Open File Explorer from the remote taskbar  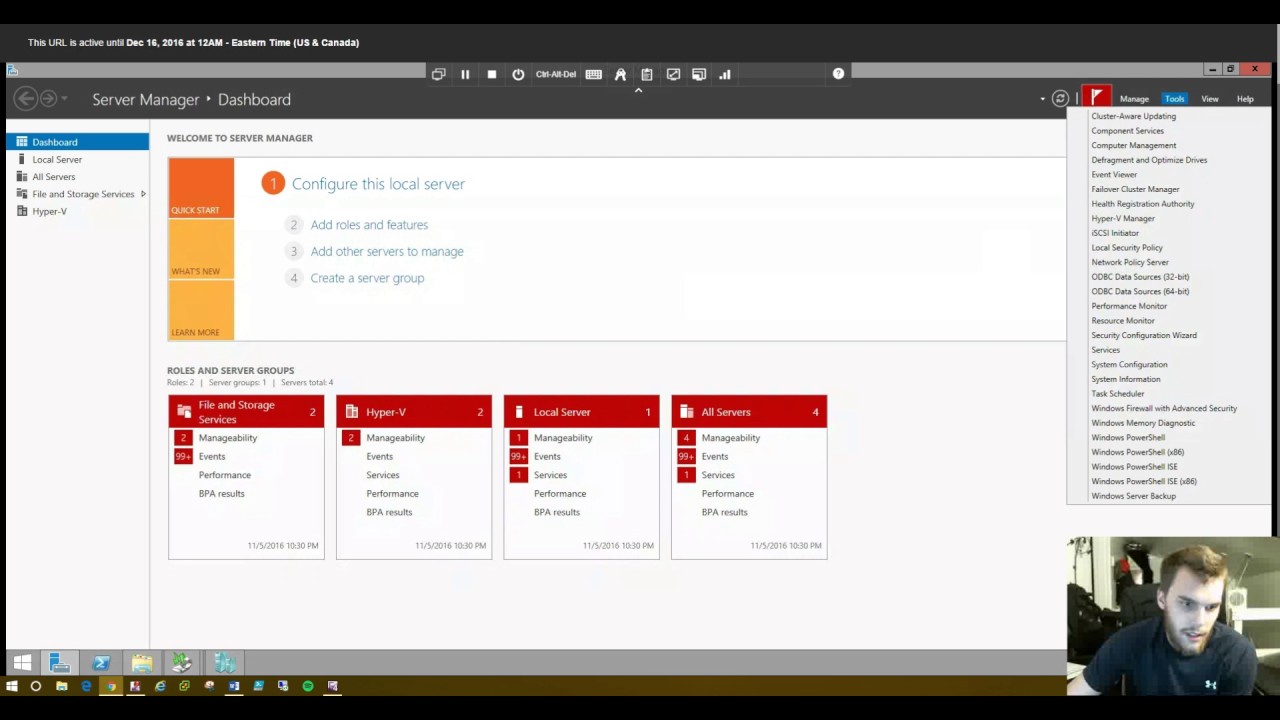pyautogui.click(x=142, y=662)
